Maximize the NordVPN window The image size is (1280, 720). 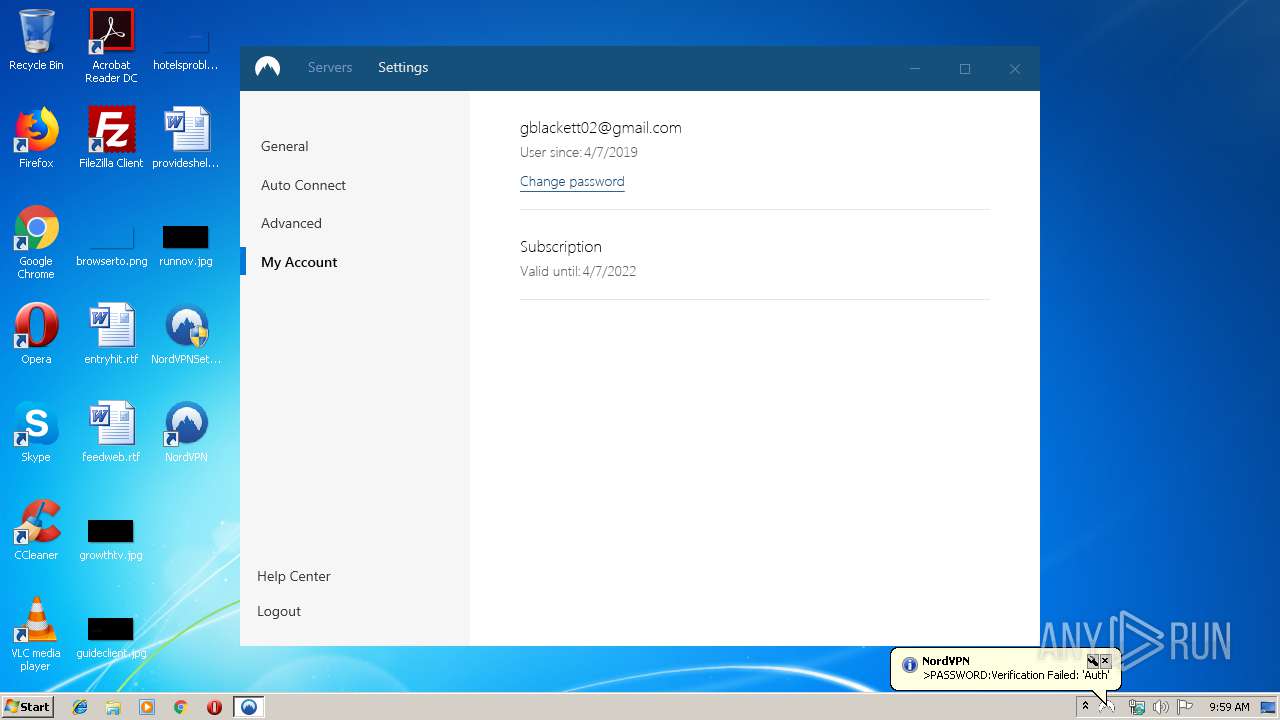pos(965,68)
